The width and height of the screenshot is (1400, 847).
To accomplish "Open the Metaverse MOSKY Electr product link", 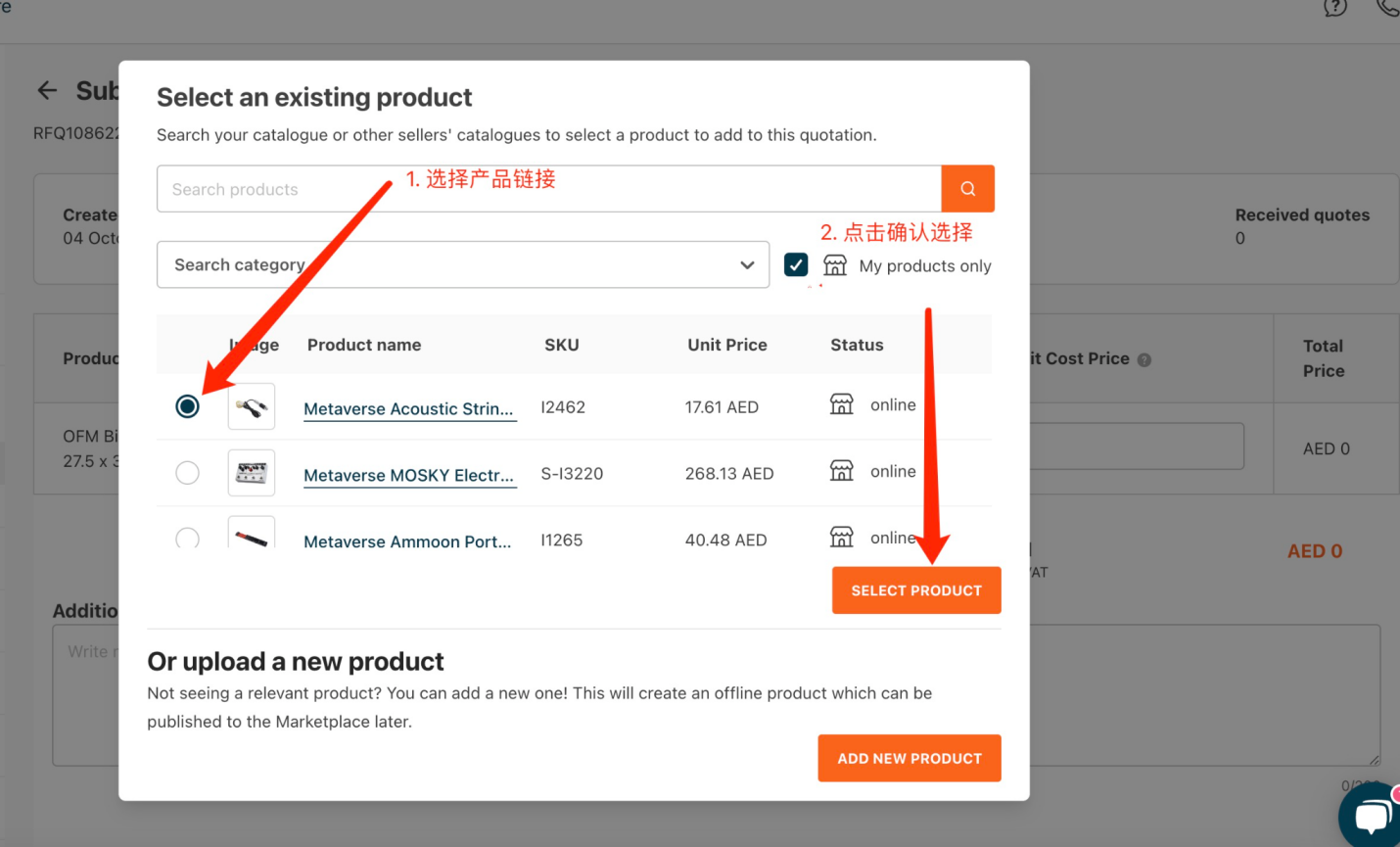I will point(408,475).
